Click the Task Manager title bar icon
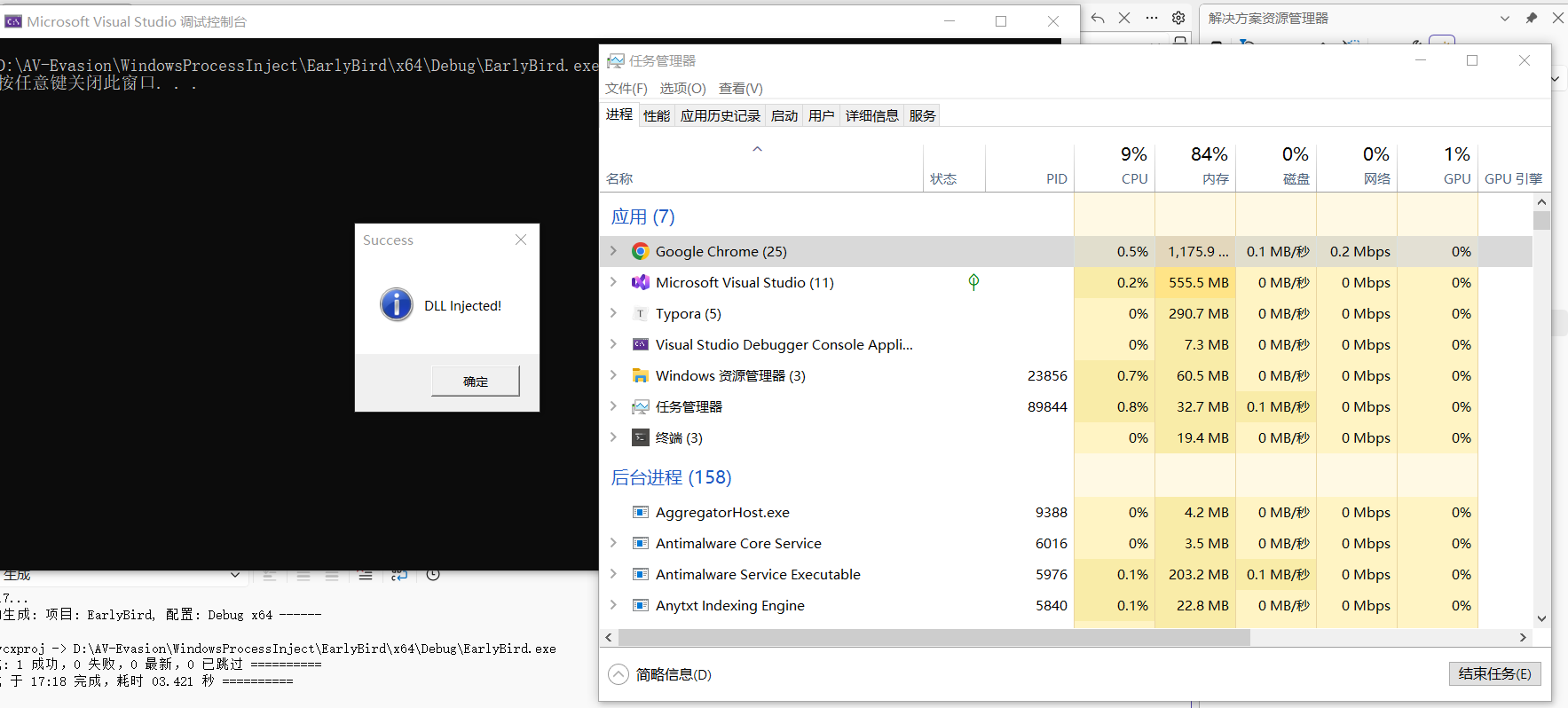The image size is (1568, 708). 615,61
